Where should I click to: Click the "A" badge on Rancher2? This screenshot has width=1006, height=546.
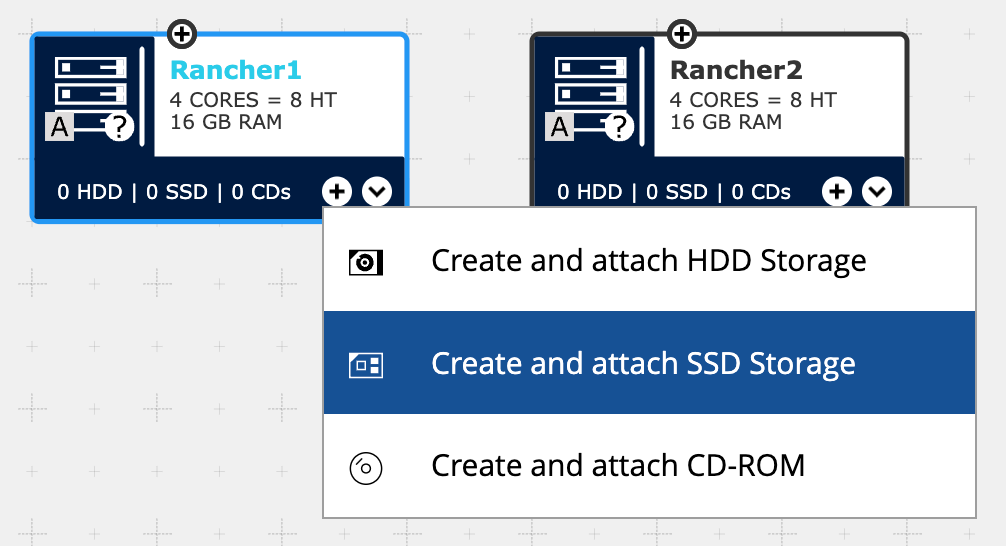(x=559, y=127)
